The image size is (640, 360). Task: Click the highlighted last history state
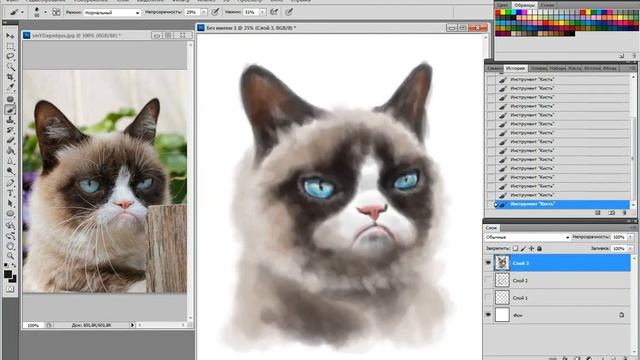(562, 204)
